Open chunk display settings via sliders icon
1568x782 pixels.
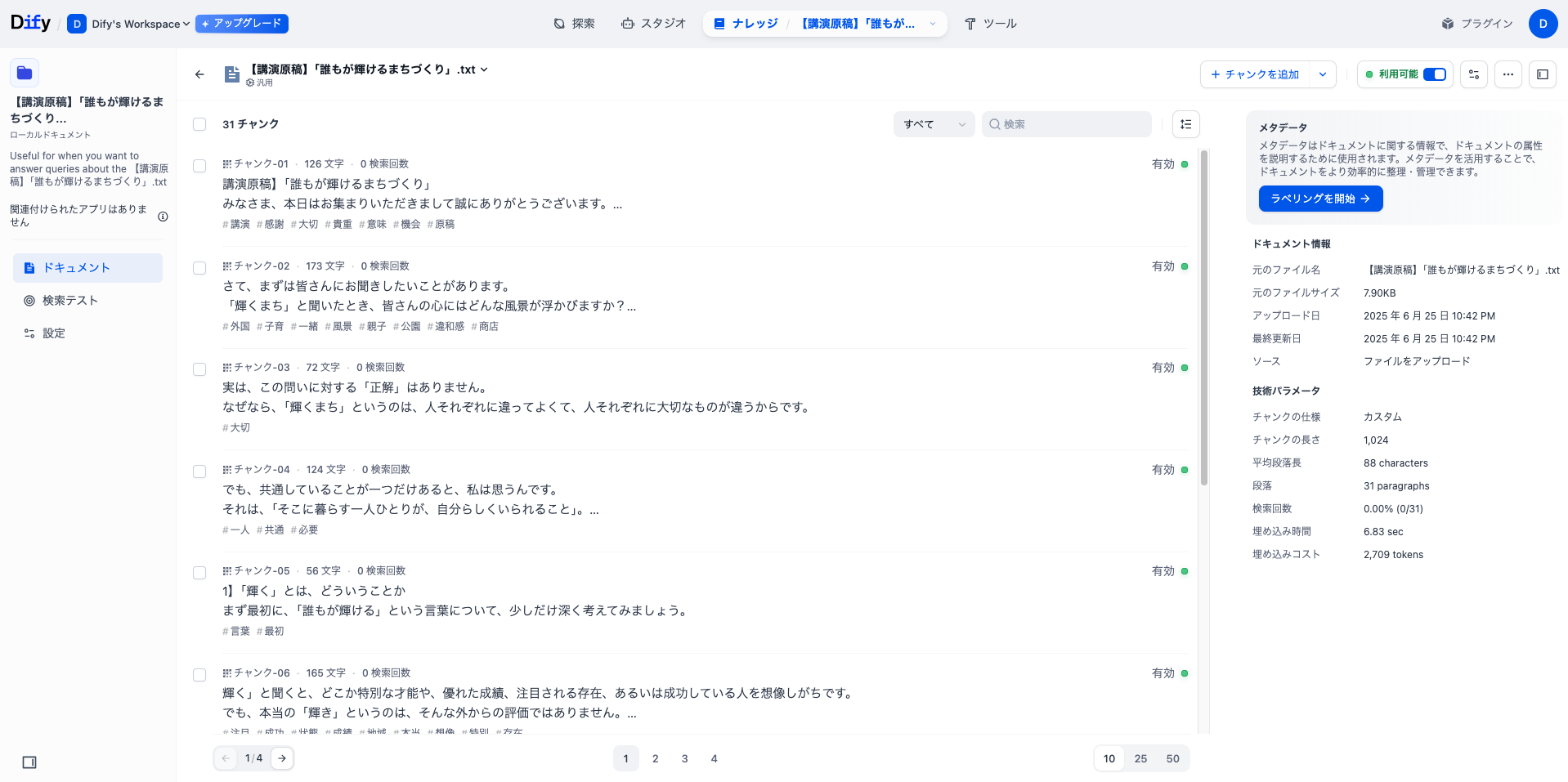(x=1474, y=74)
